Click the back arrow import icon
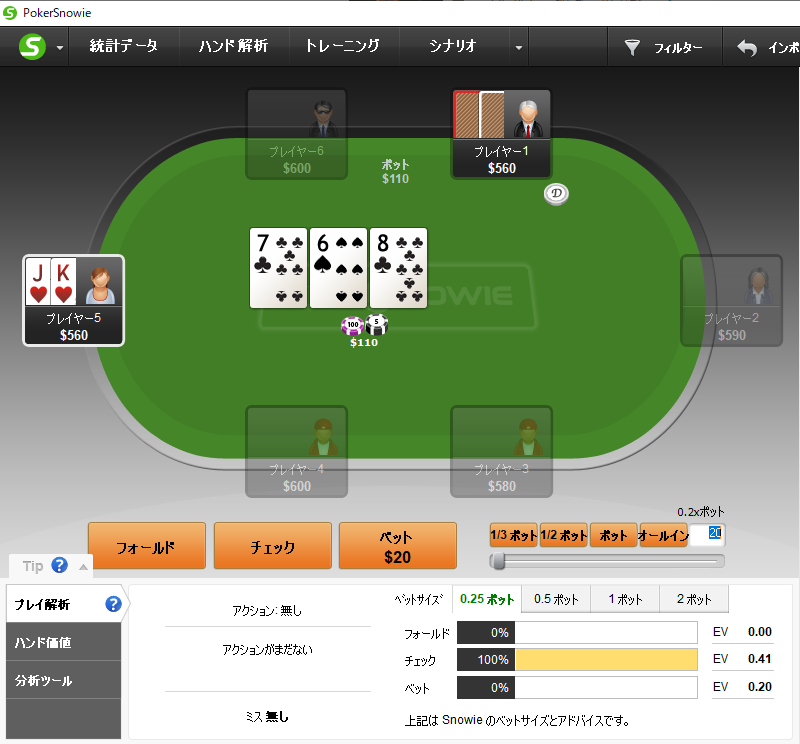 (747, 47)
